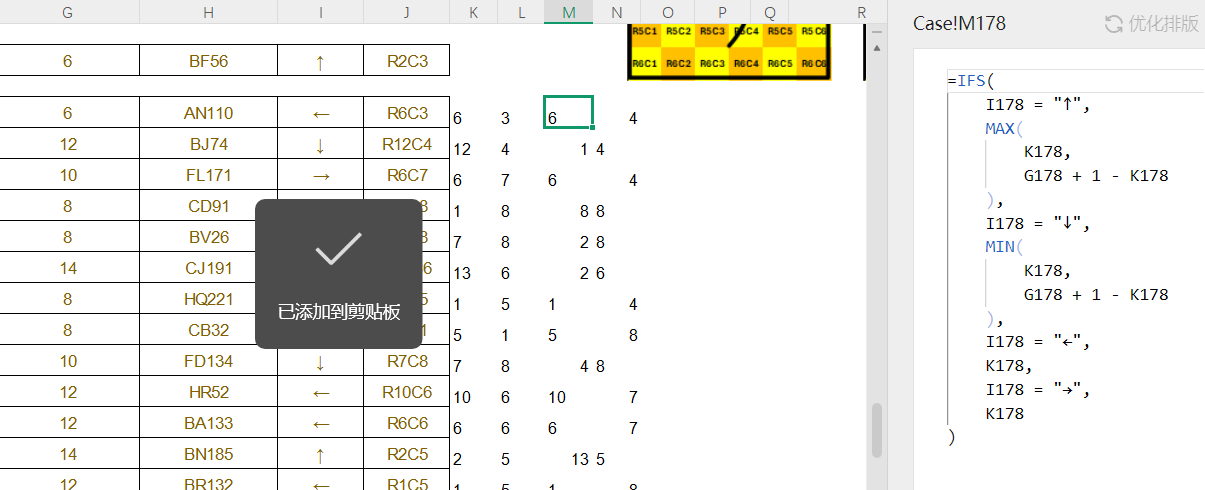Click the I178 = "→" formula line
The width and height of the screenshot is (1205, 490).
(x=1037, y=389)
